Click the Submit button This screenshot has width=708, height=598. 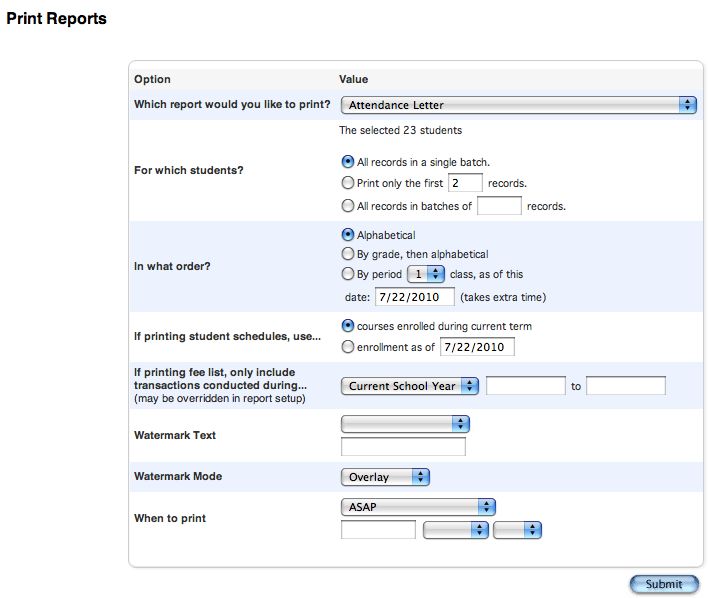coord(664,584)
